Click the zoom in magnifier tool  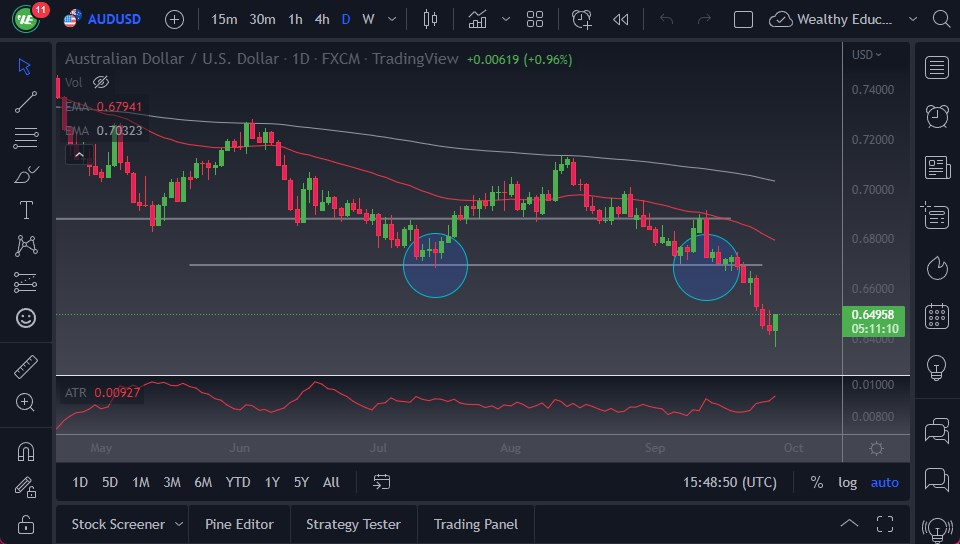(x=26, y=402)
